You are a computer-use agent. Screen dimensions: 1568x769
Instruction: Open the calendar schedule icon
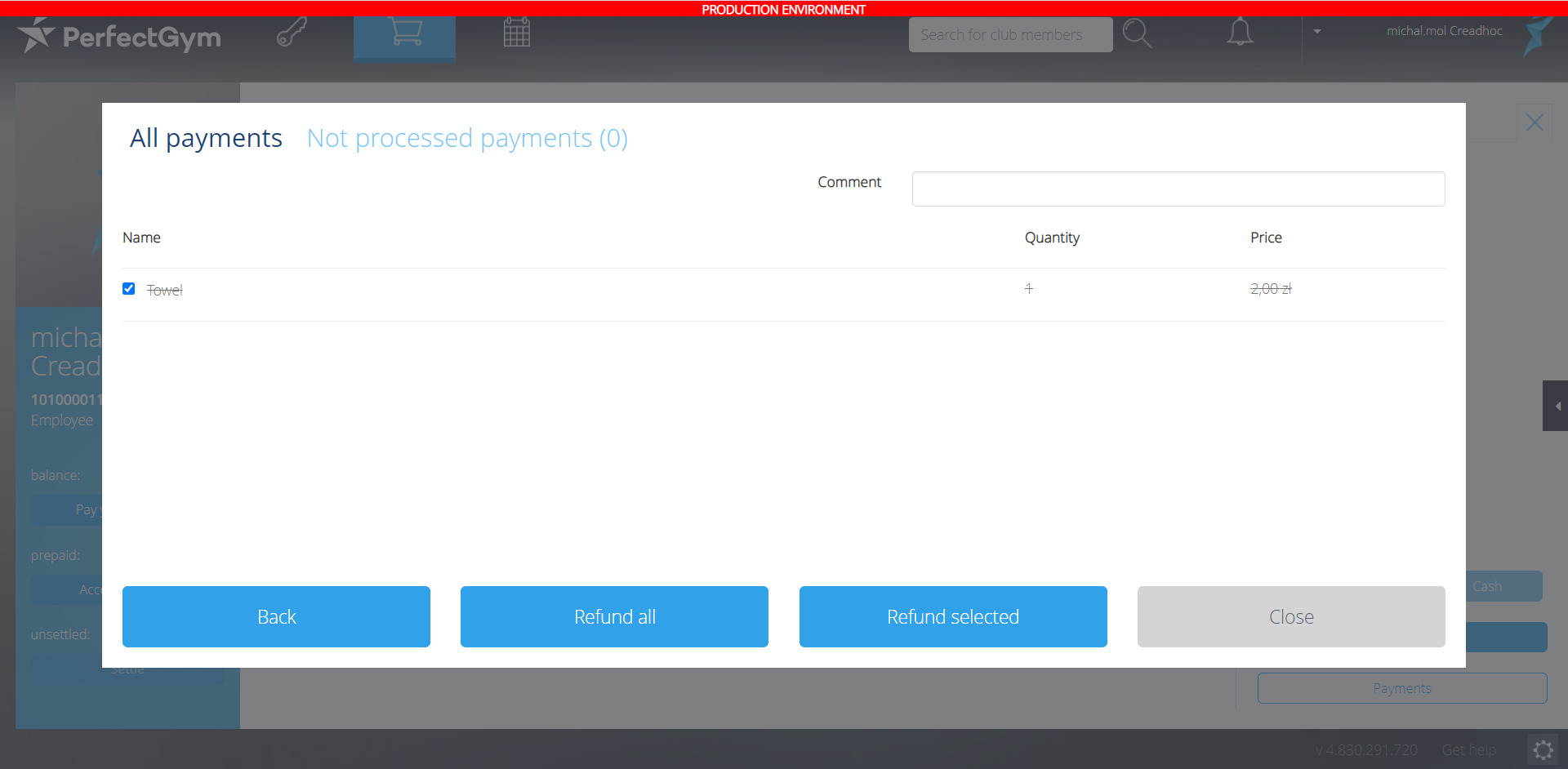(x=516, y=33)
